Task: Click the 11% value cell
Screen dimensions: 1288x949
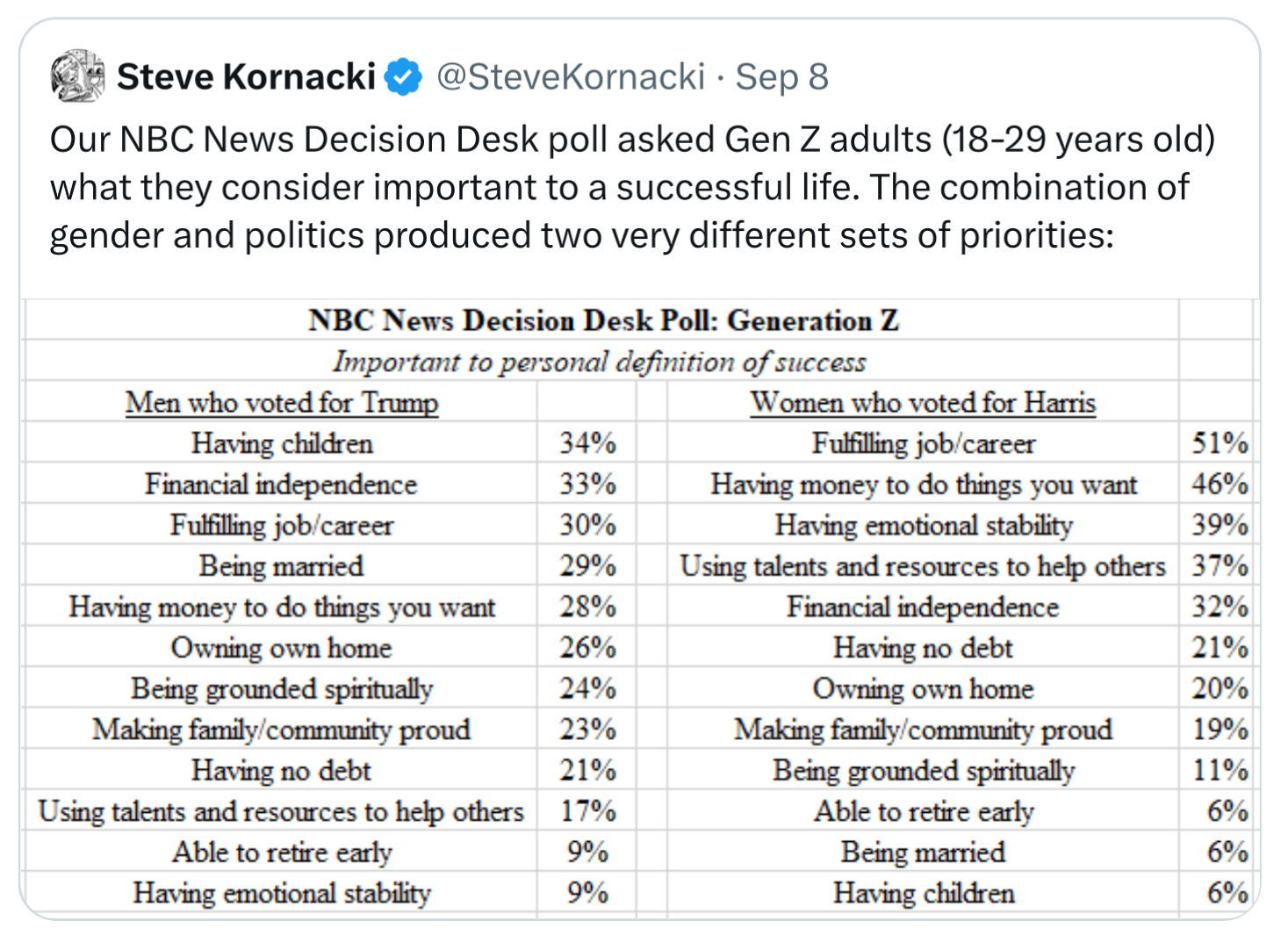Action: pos(1219,770)
